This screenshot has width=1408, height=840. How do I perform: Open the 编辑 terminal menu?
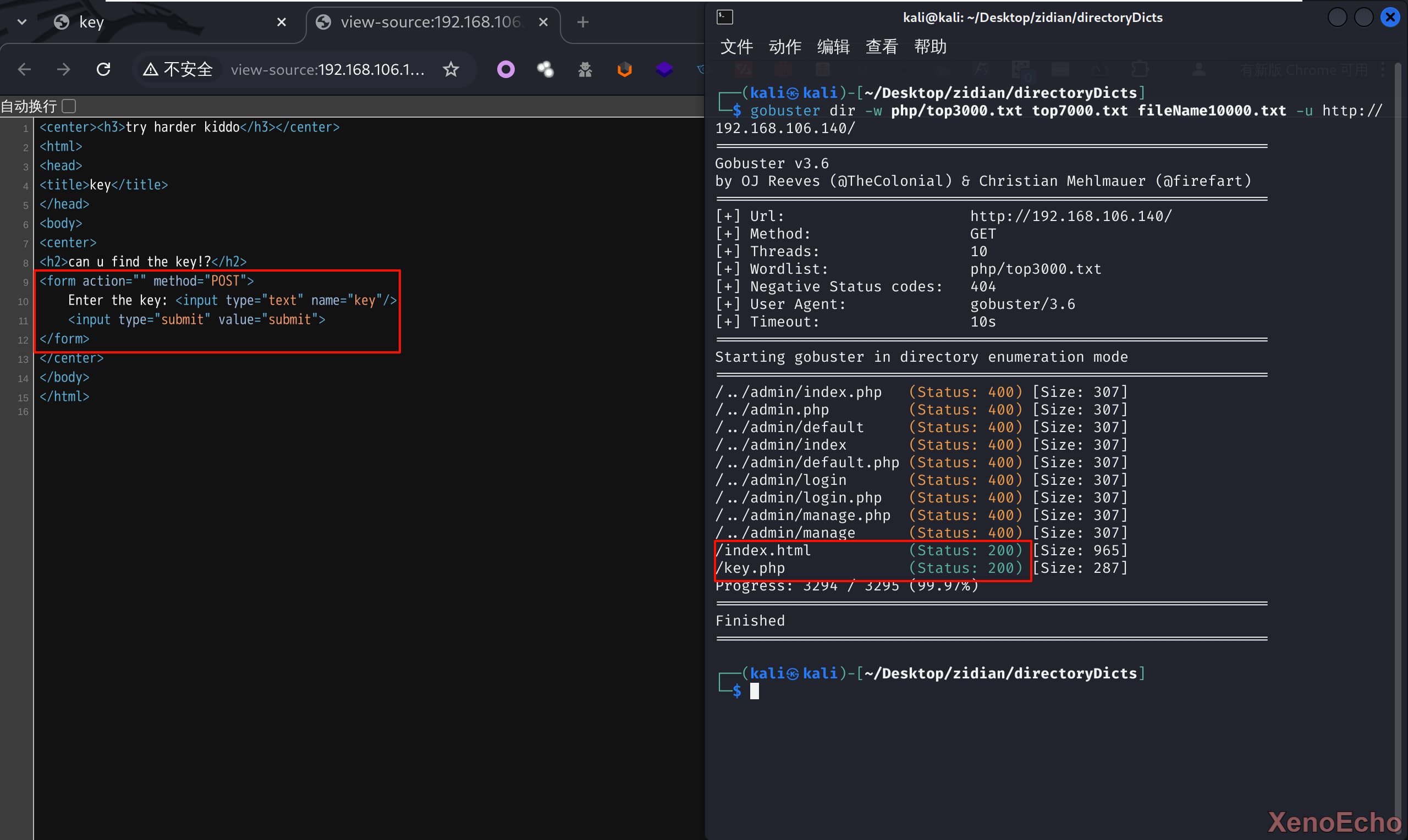(x=833, y=47)
